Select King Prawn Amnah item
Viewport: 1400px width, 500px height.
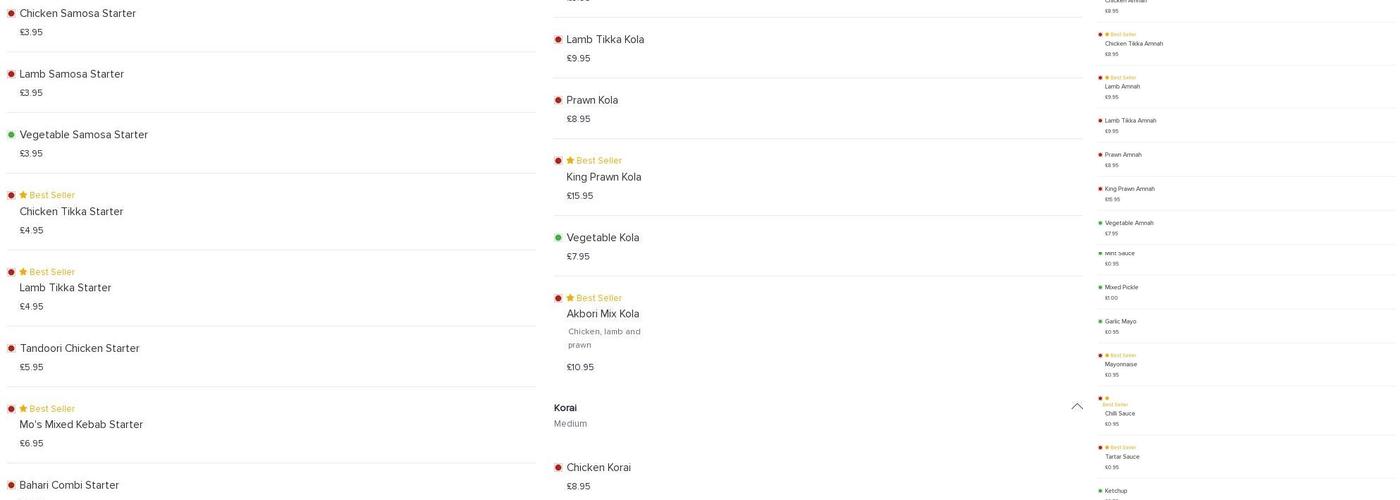[1129, 189]
